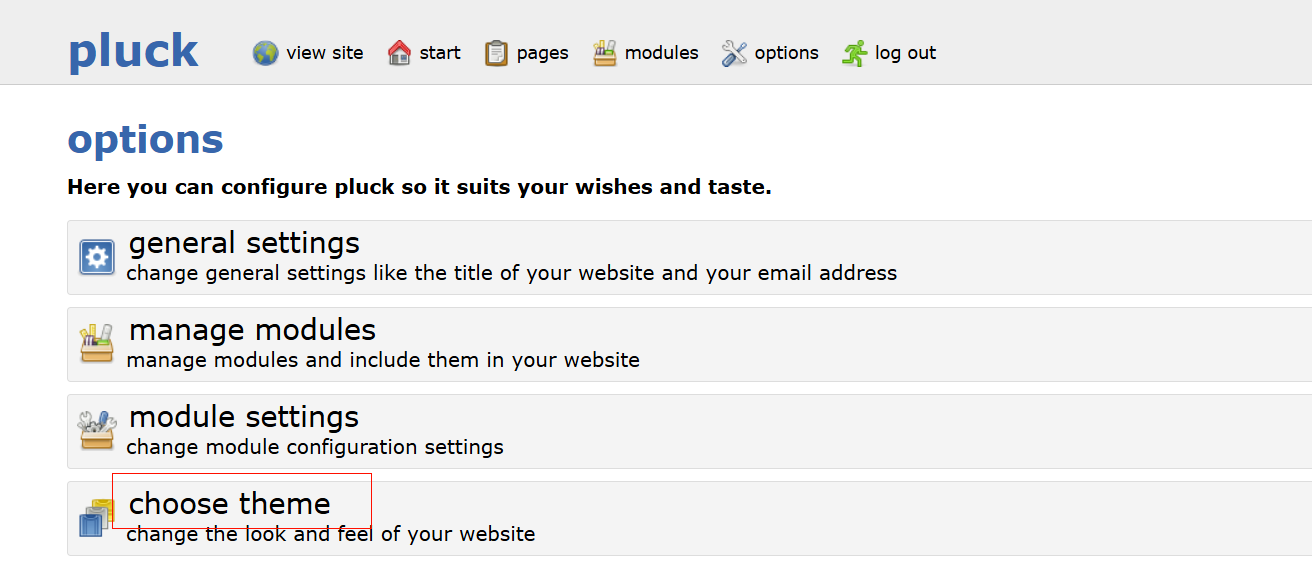Select "log out" text in the menu
This screenshot has height=564, width=1312.
pyautogui.click(x=905, y=53)
